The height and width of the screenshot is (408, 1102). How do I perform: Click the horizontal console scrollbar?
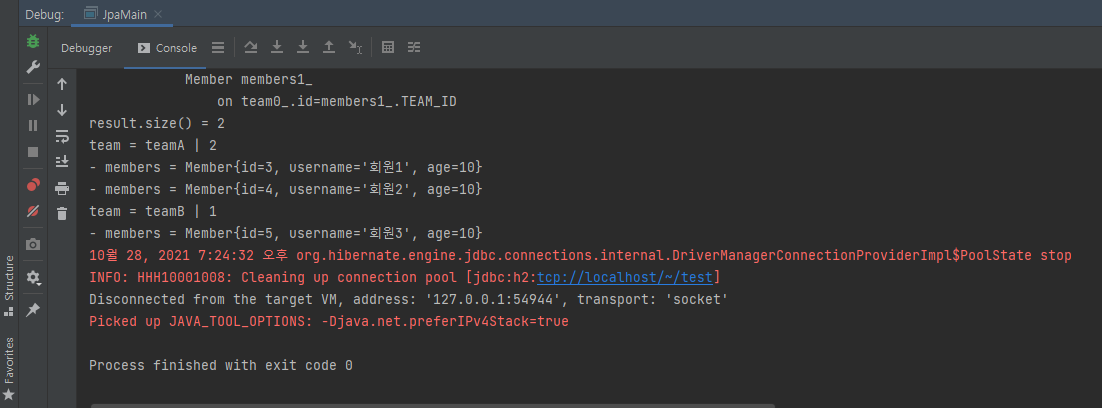pos(432,405)
